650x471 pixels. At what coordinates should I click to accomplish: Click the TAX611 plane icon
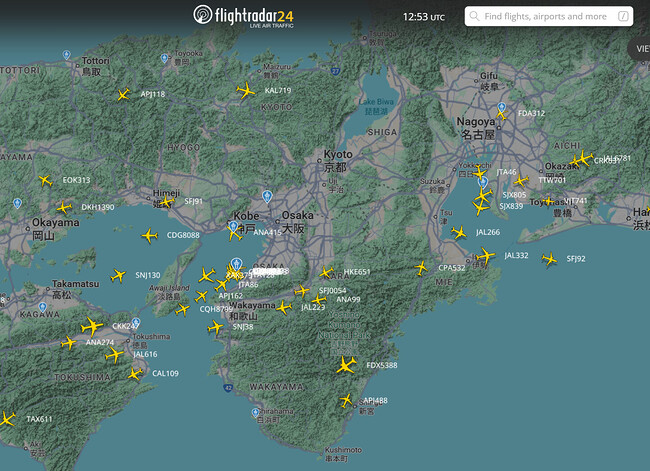[7, 419]
